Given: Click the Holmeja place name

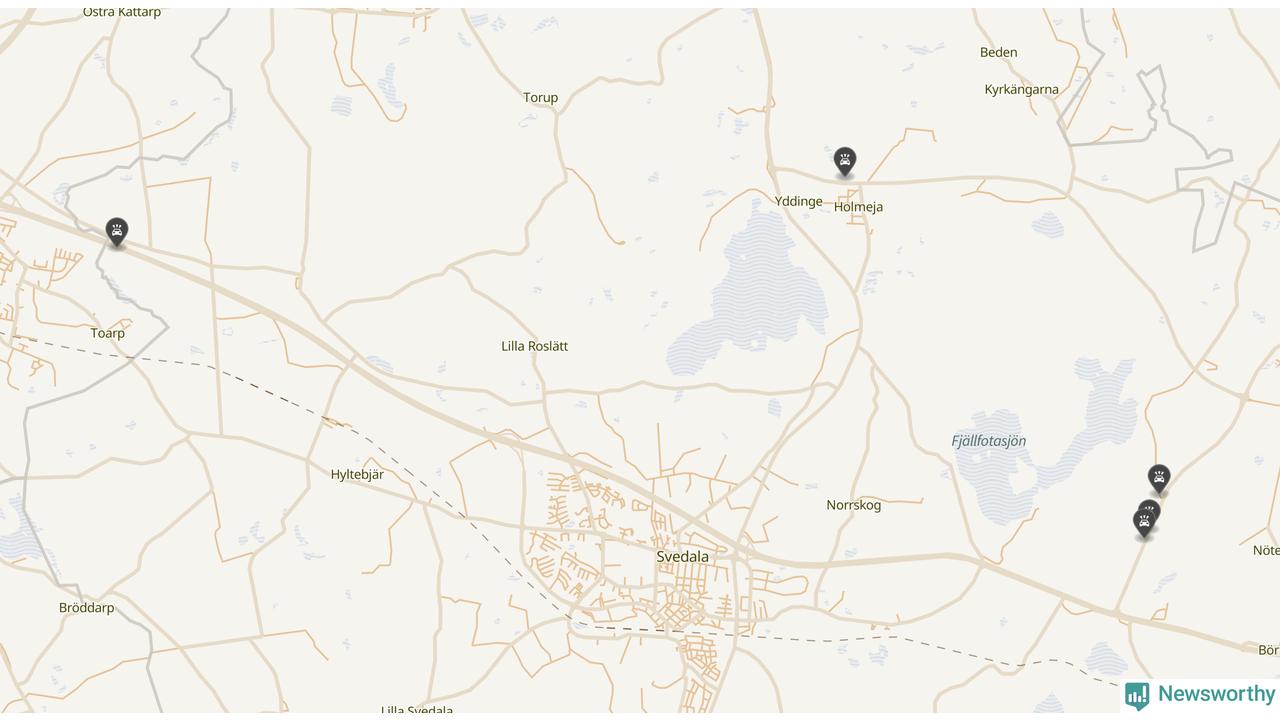Looking at the screenshot, I should [858, 207].
